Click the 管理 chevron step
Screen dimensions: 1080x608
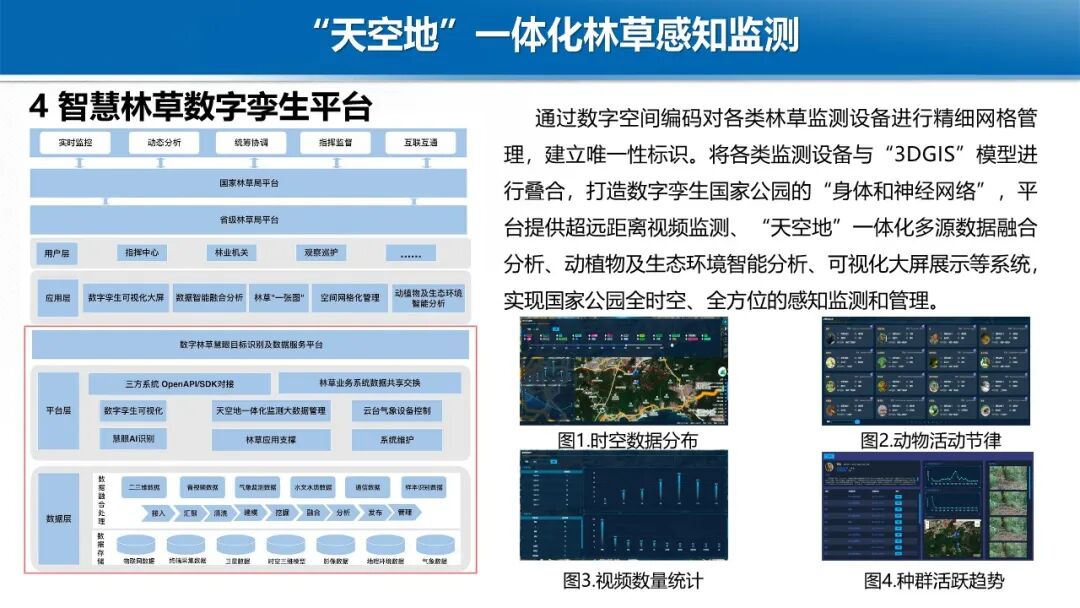pyautogui.click(x=406, y=513)
